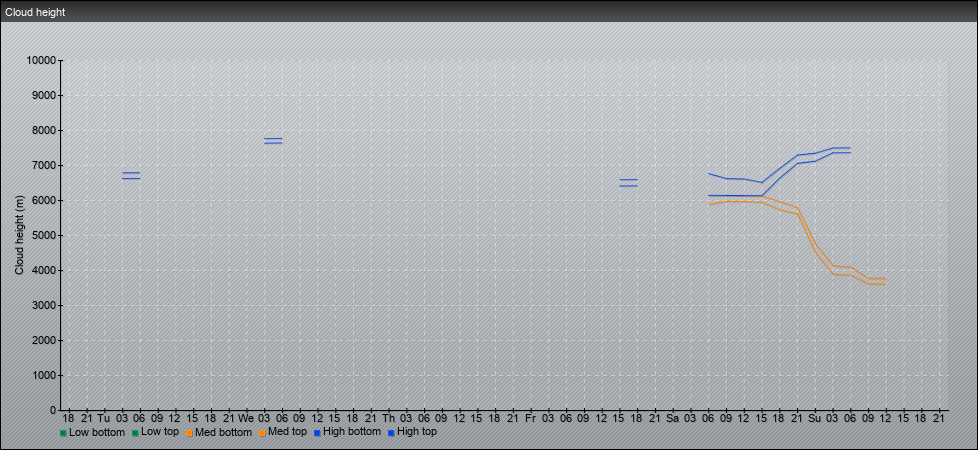The height and width of the screenshot is (450, 978).
Task: Toggle the 'Low bottom' legend label
Action: (x=97, y=432)
